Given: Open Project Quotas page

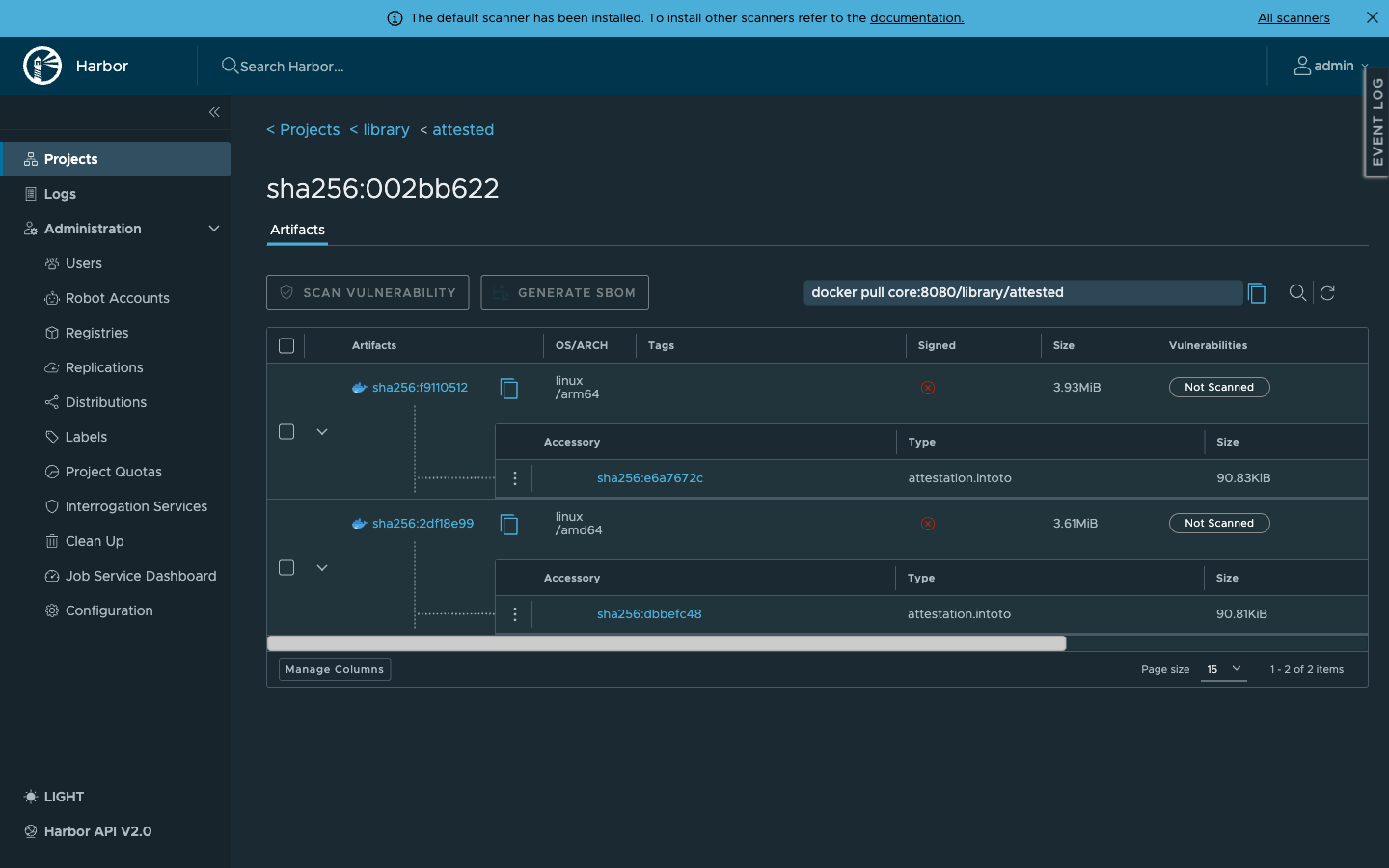Looking at the screenshot, I should click(116, 472).
